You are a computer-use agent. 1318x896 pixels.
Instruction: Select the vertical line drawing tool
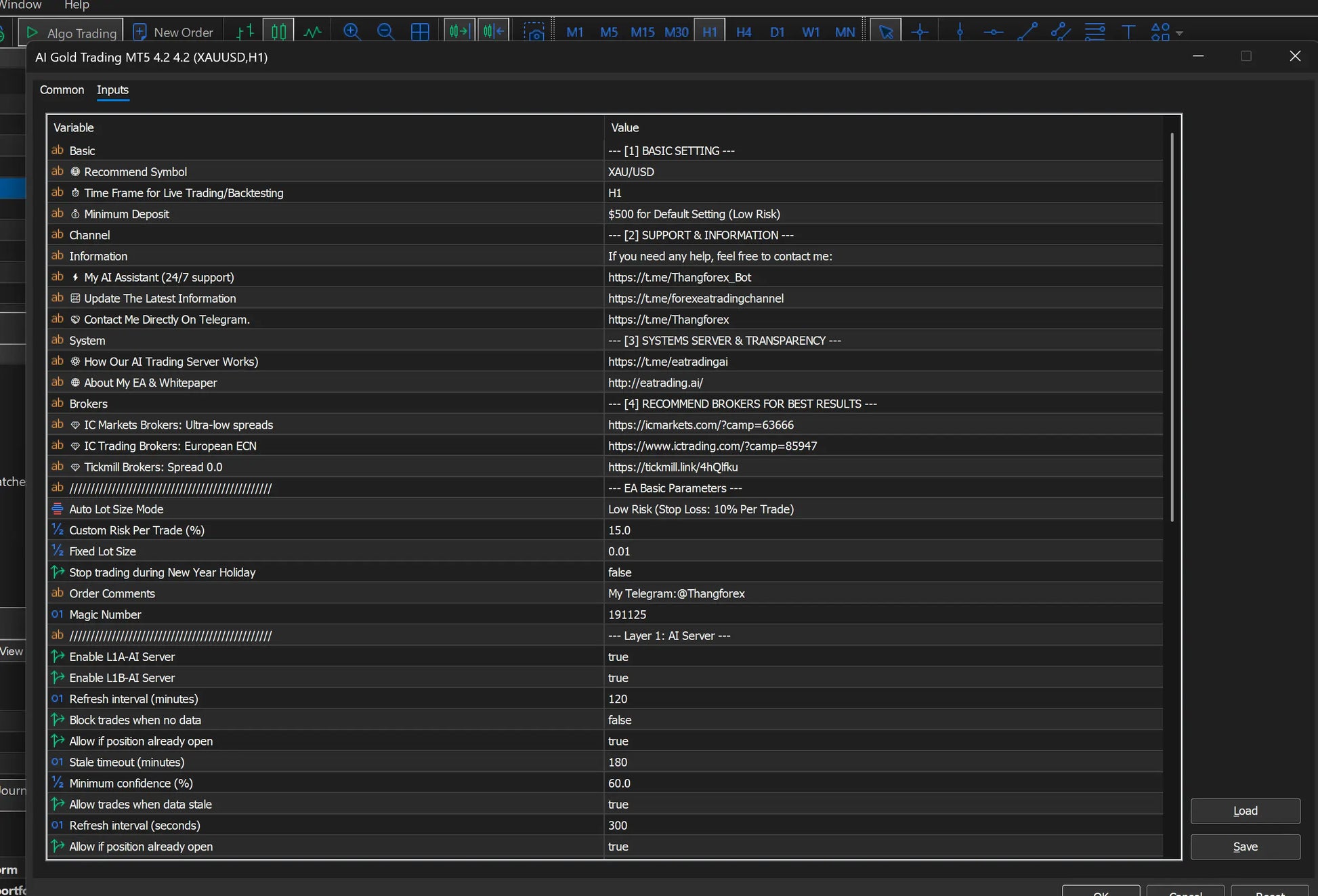click(x=960, y=31)
